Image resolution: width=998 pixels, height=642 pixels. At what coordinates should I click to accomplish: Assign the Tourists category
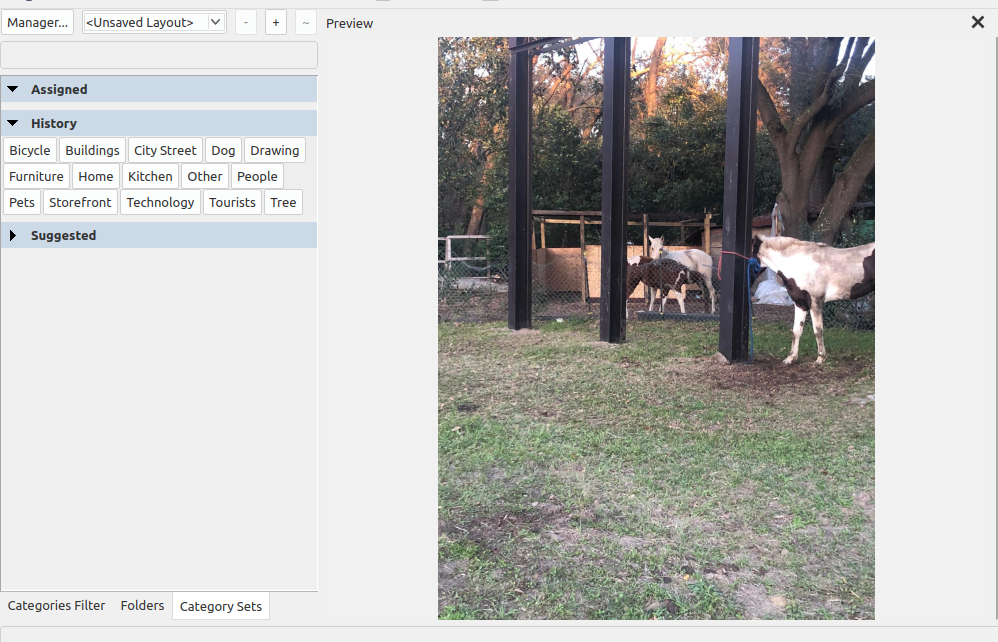point(232,202)
